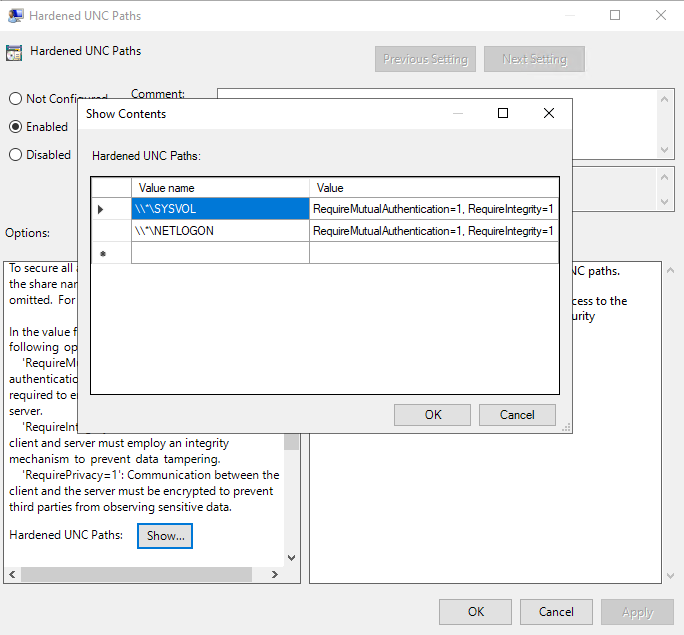Viewport: 684px width, 635px height.
Task: Click the title bar window icon
Action: [x=16, y=16]
